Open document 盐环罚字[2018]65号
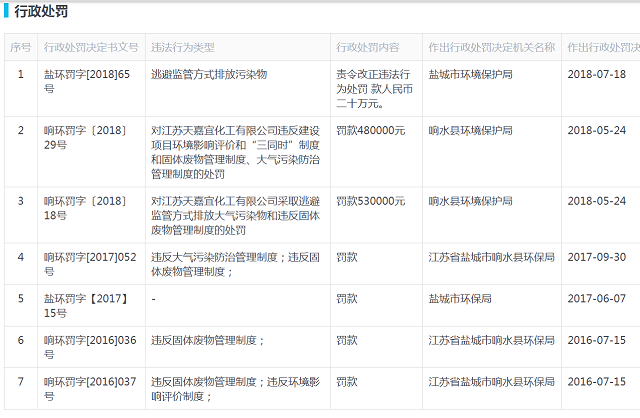The height and width of the screenshot is (418, 640). (x=88, y=82)
